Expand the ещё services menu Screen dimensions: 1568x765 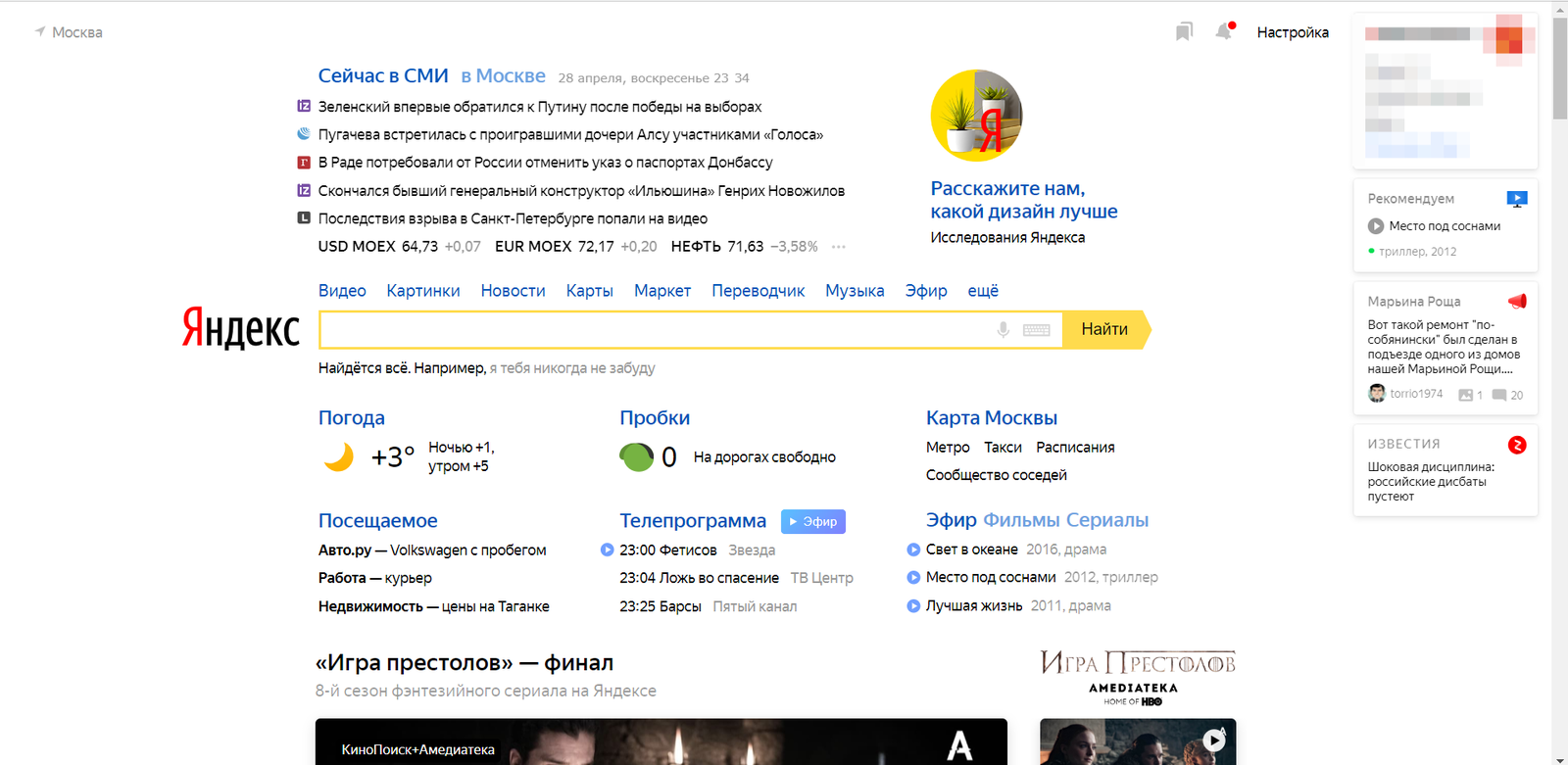pyautogui.click(x=983, y=291)
